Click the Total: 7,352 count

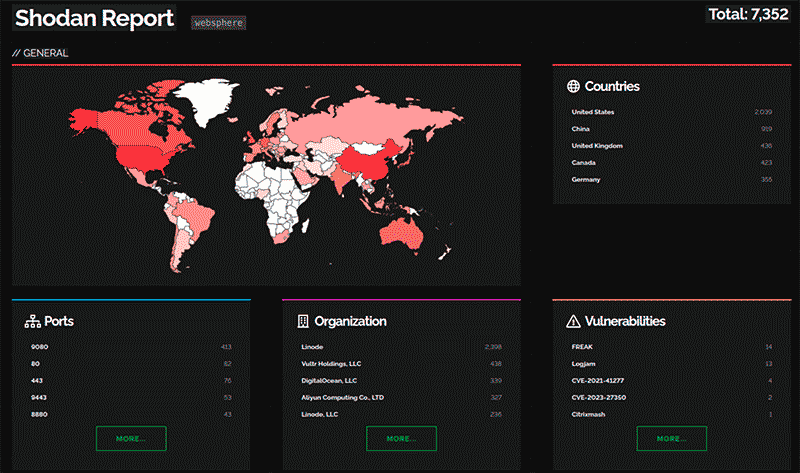tap(748, 14)
